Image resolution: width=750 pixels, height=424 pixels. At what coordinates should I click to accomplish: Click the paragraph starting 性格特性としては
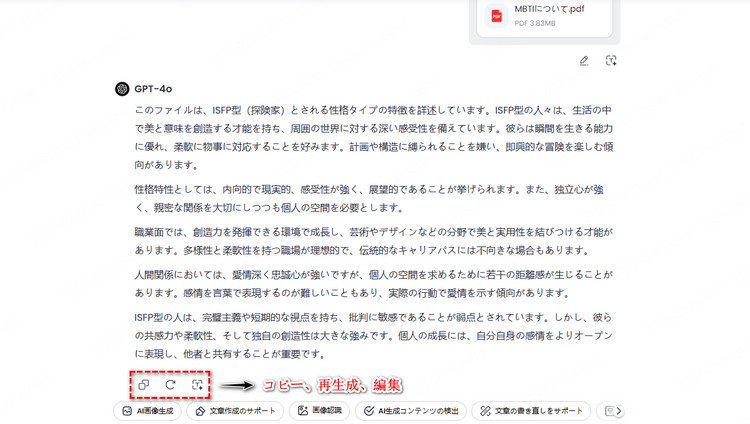[369, 199]
